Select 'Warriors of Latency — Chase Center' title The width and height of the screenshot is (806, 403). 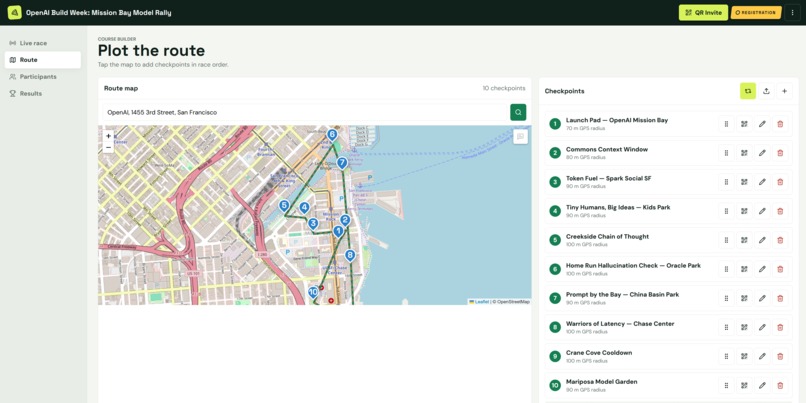[620, 324]
